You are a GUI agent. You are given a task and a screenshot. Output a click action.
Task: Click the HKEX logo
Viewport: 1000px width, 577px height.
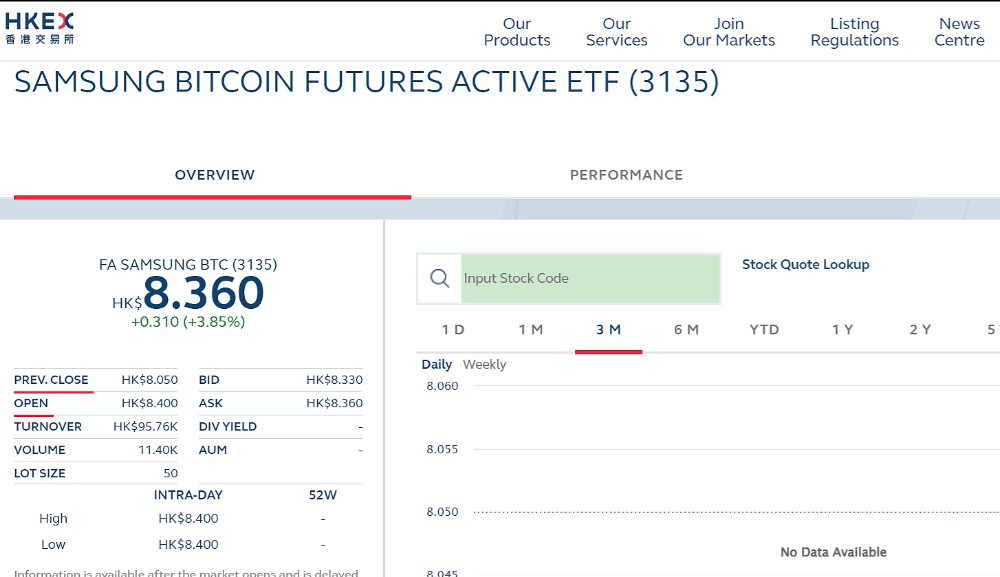click(x=42, y=26)
